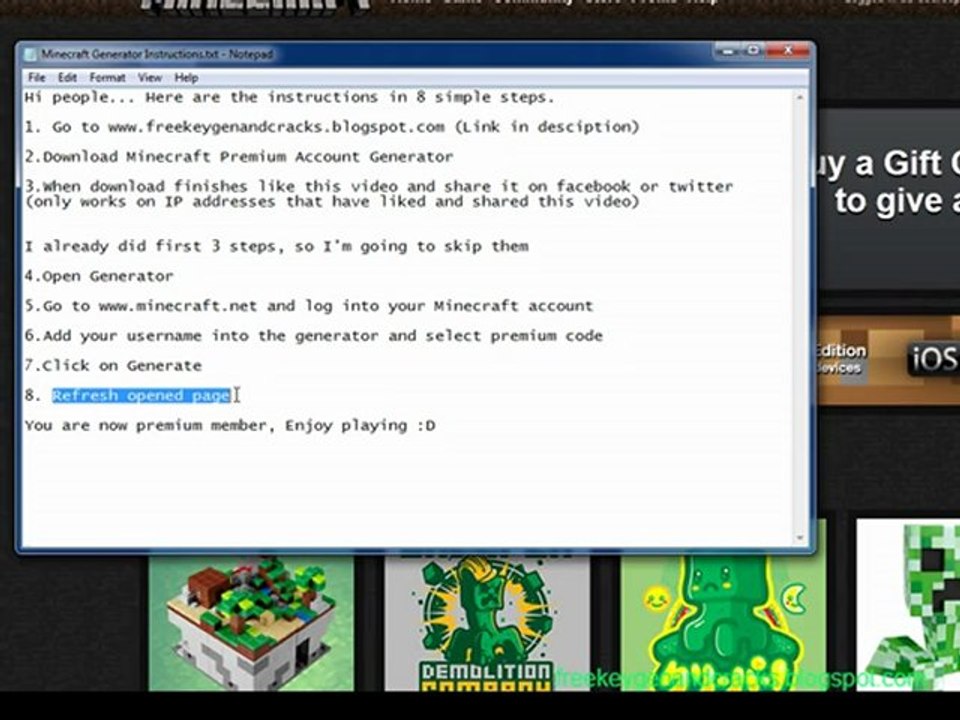Click the line 'You are now premium member'
960x720 pixels.
pyautogui.click(x=230, y=426)
